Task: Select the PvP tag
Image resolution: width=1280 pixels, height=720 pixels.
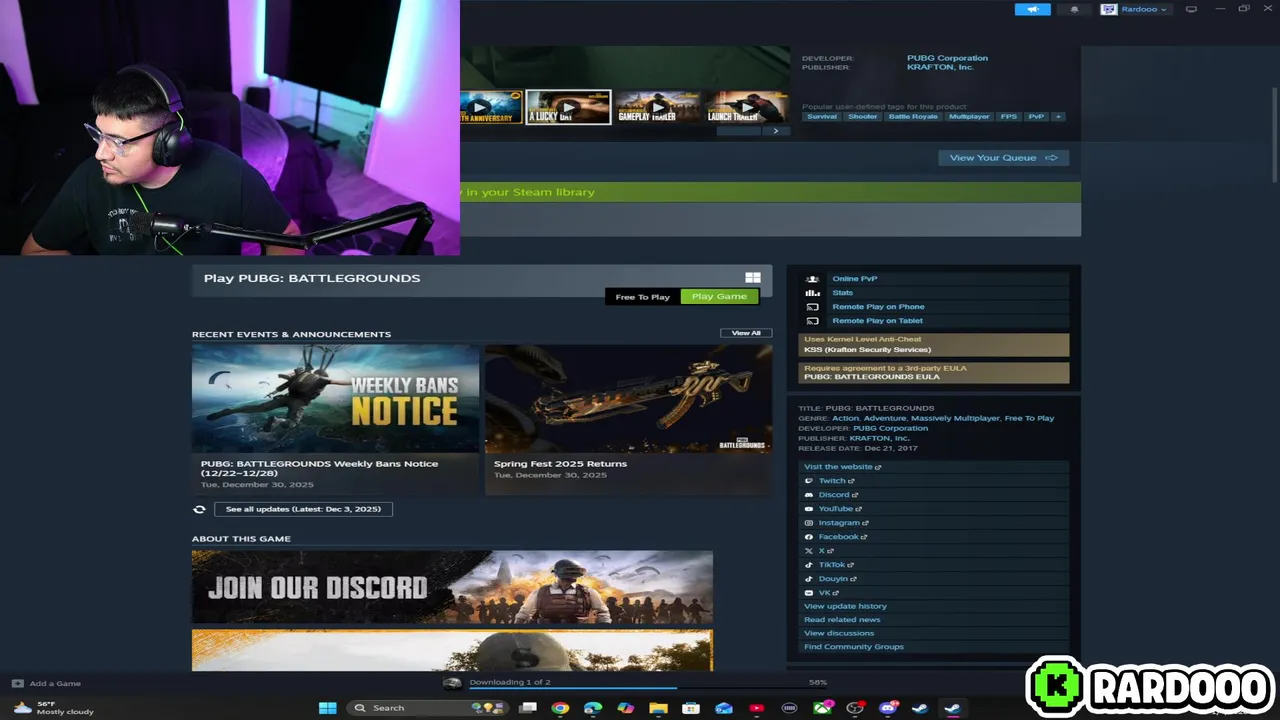Action: point(1036,116)
